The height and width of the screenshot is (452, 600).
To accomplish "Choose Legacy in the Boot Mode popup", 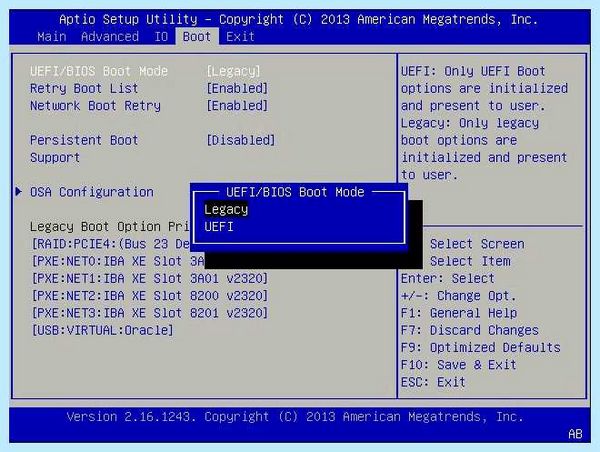I will tap(226, 210).
